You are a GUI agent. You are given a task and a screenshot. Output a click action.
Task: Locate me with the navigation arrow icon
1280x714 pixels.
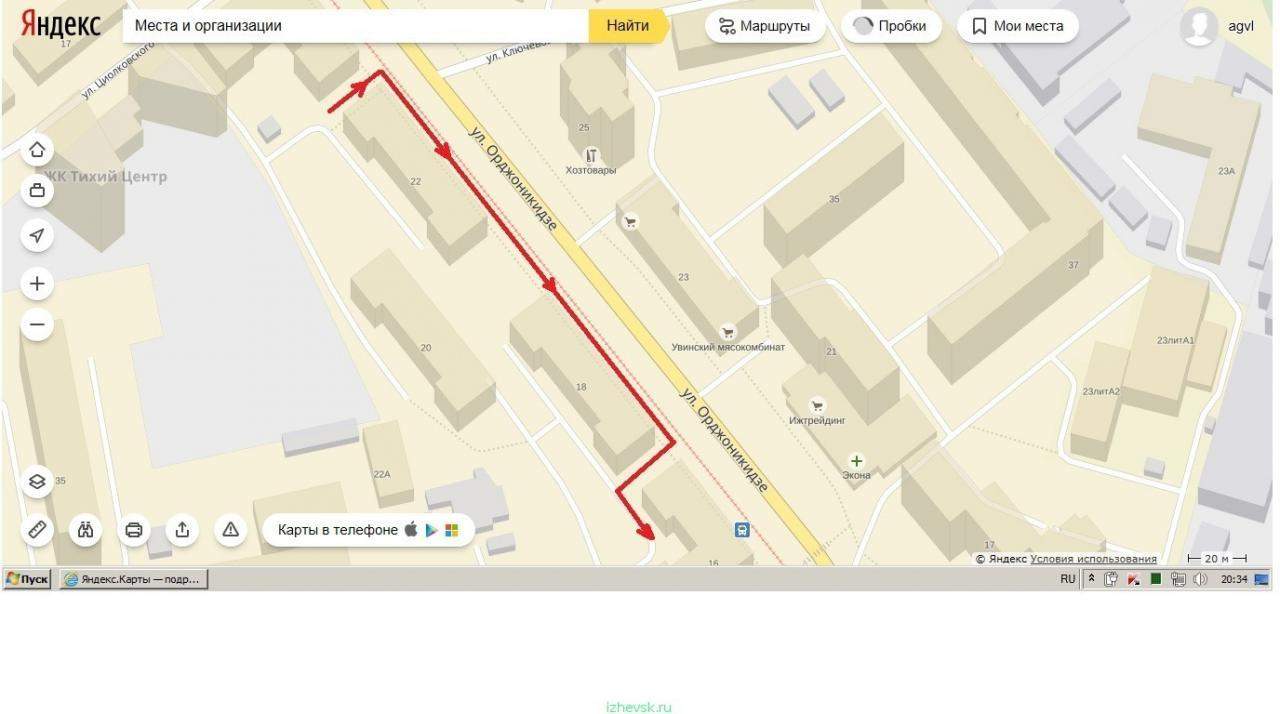(37, 235)
